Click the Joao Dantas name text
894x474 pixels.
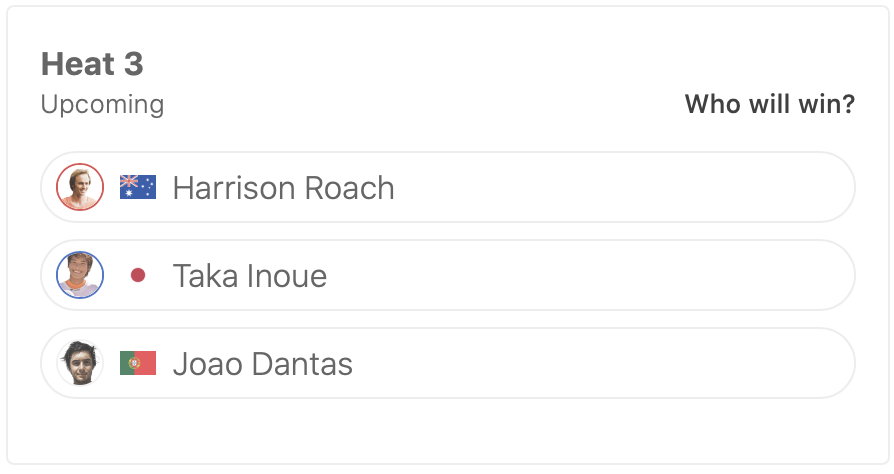pos(263,364)
